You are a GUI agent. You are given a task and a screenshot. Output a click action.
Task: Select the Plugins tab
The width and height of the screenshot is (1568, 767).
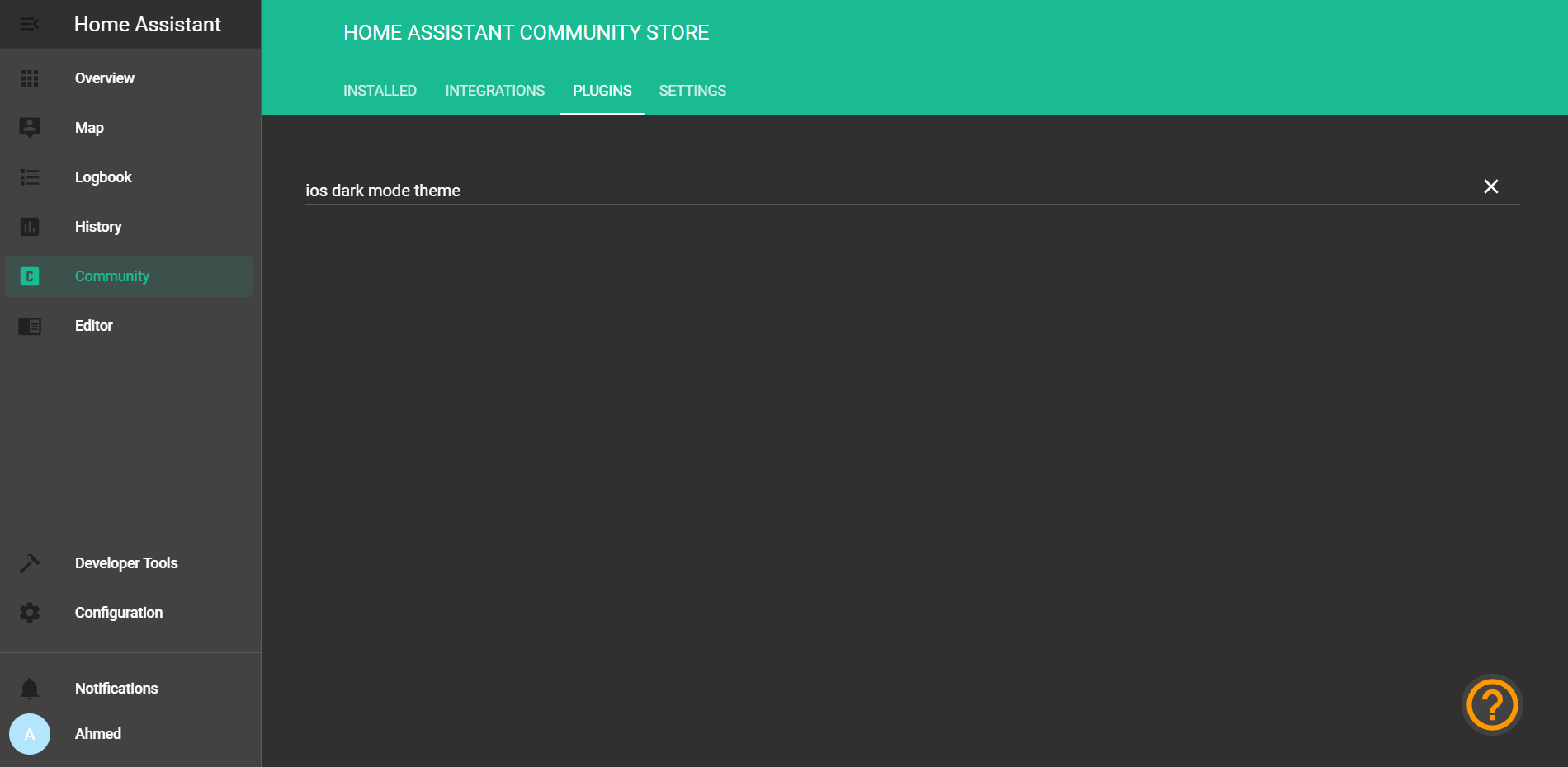tap(602, 91)
